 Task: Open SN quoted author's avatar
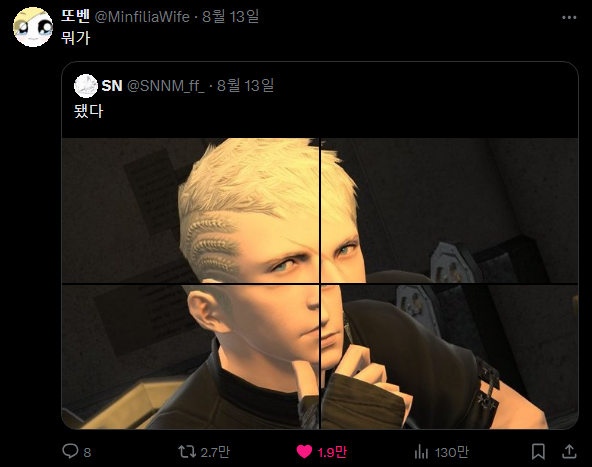[86, 86]
